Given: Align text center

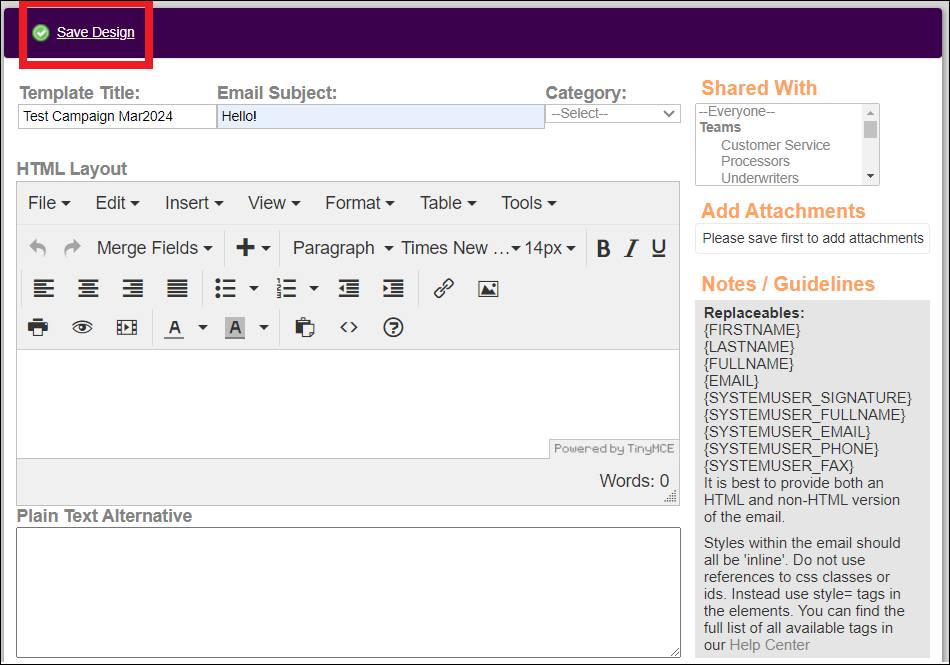Looking at the screenshot, I should click(x=88, y=288).
